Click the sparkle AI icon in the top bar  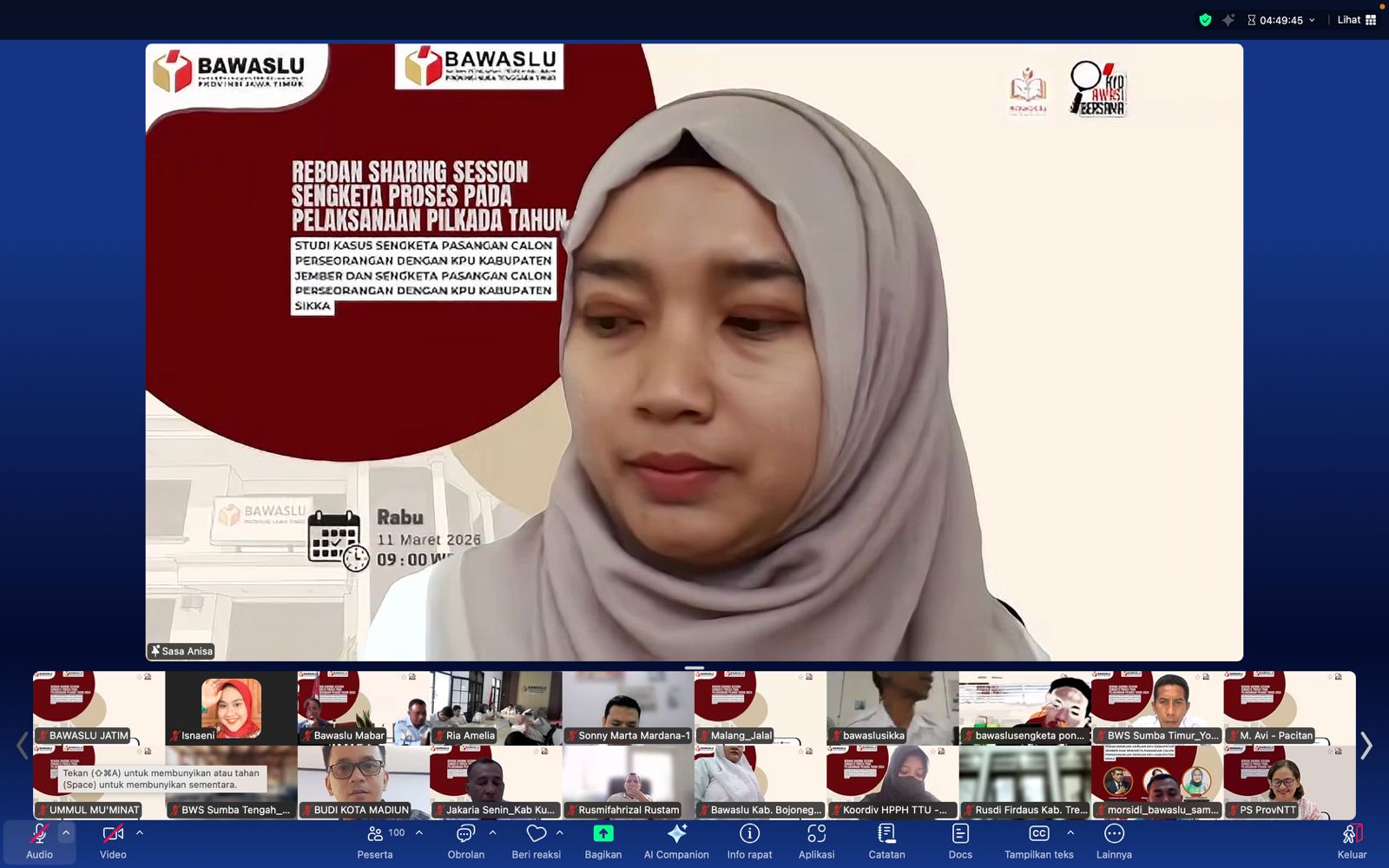click(x=1228, y=20)
